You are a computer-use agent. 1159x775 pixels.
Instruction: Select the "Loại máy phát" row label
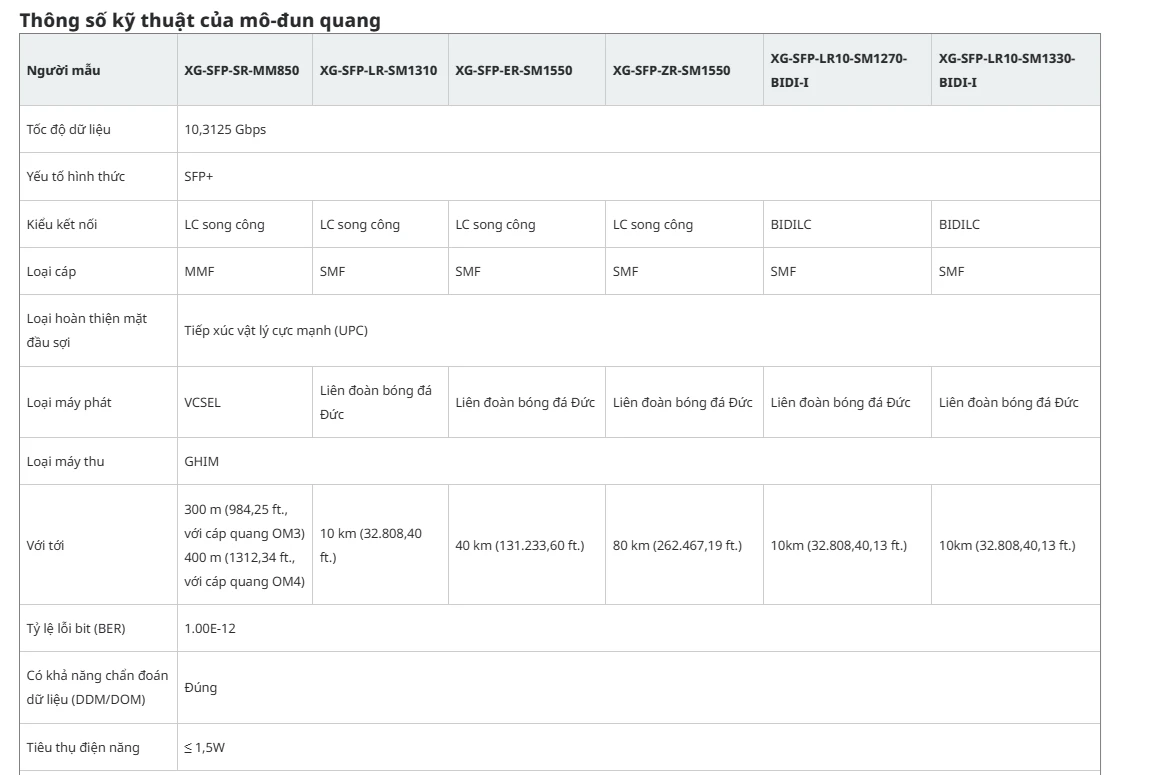coord(69,402)
